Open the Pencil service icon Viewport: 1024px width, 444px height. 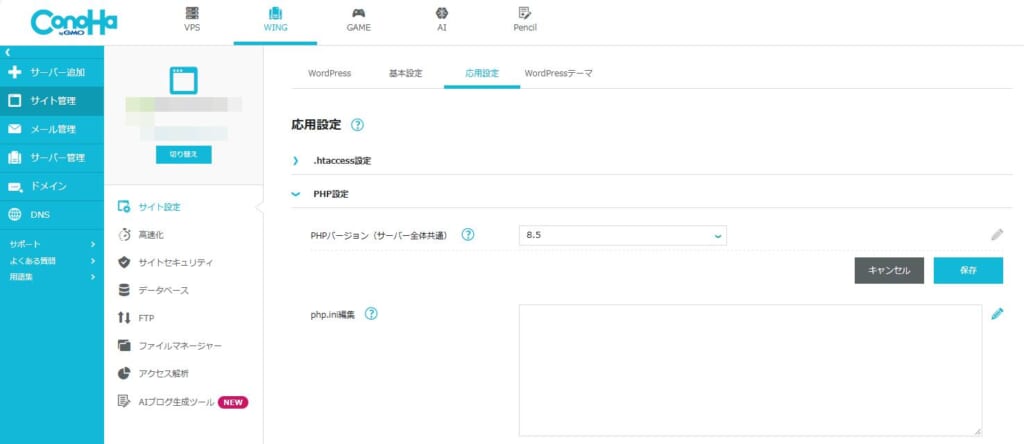pyautogui.click(x=524, y=12)
